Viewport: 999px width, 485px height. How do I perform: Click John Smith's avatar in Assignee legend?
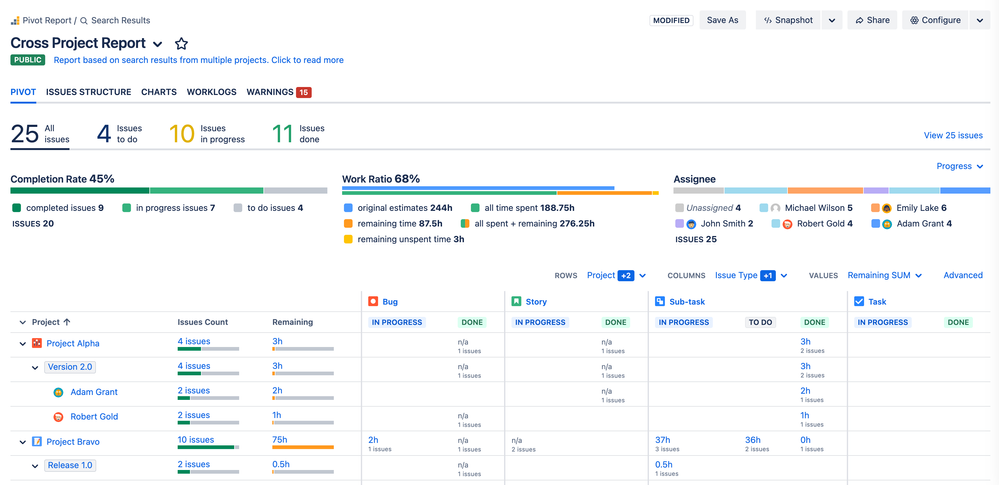click(x=691, y=224)
